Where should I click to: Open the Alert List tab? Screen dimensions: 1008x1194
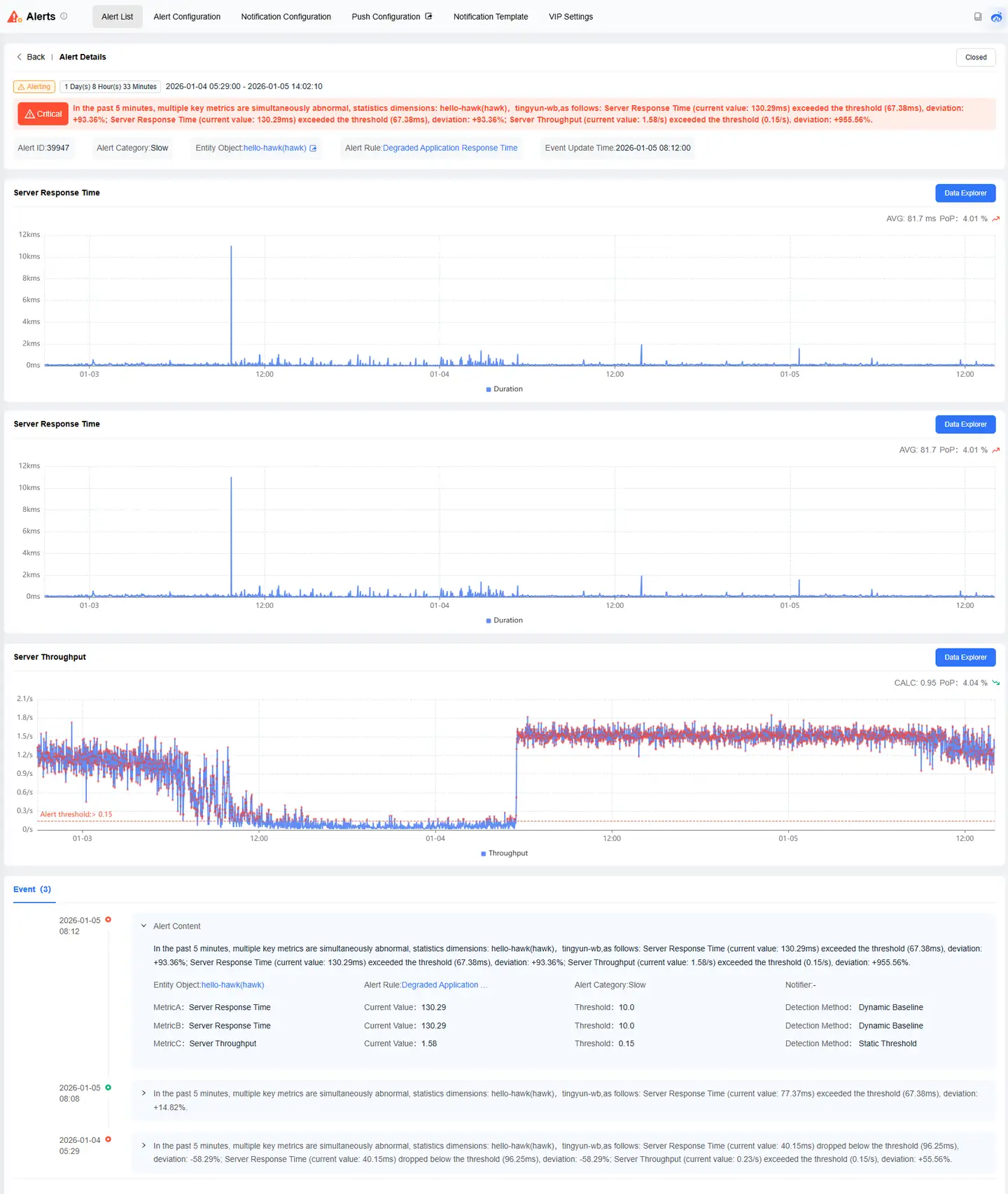coord(117,17)
